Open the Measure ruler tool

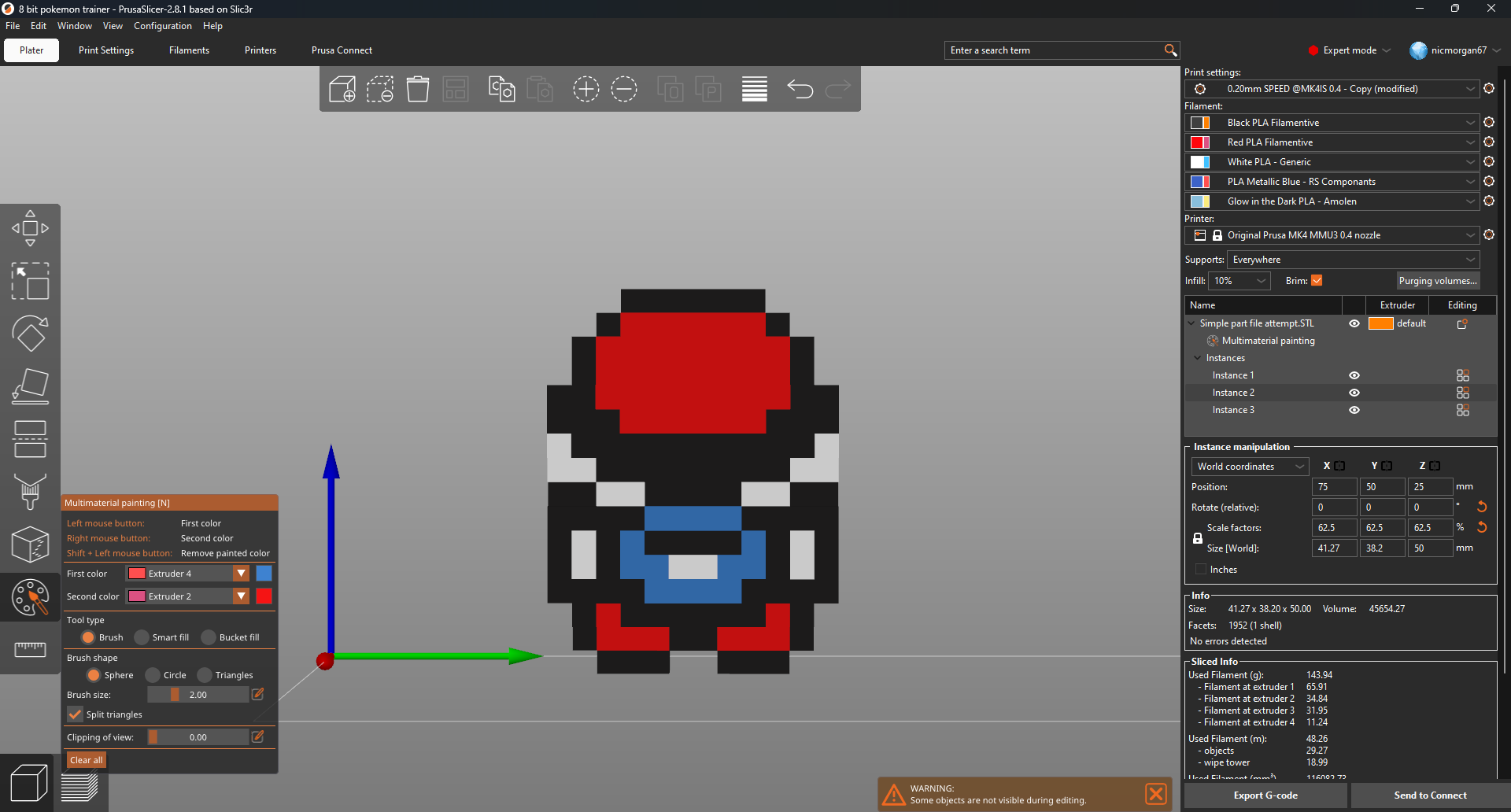[30, 649]
